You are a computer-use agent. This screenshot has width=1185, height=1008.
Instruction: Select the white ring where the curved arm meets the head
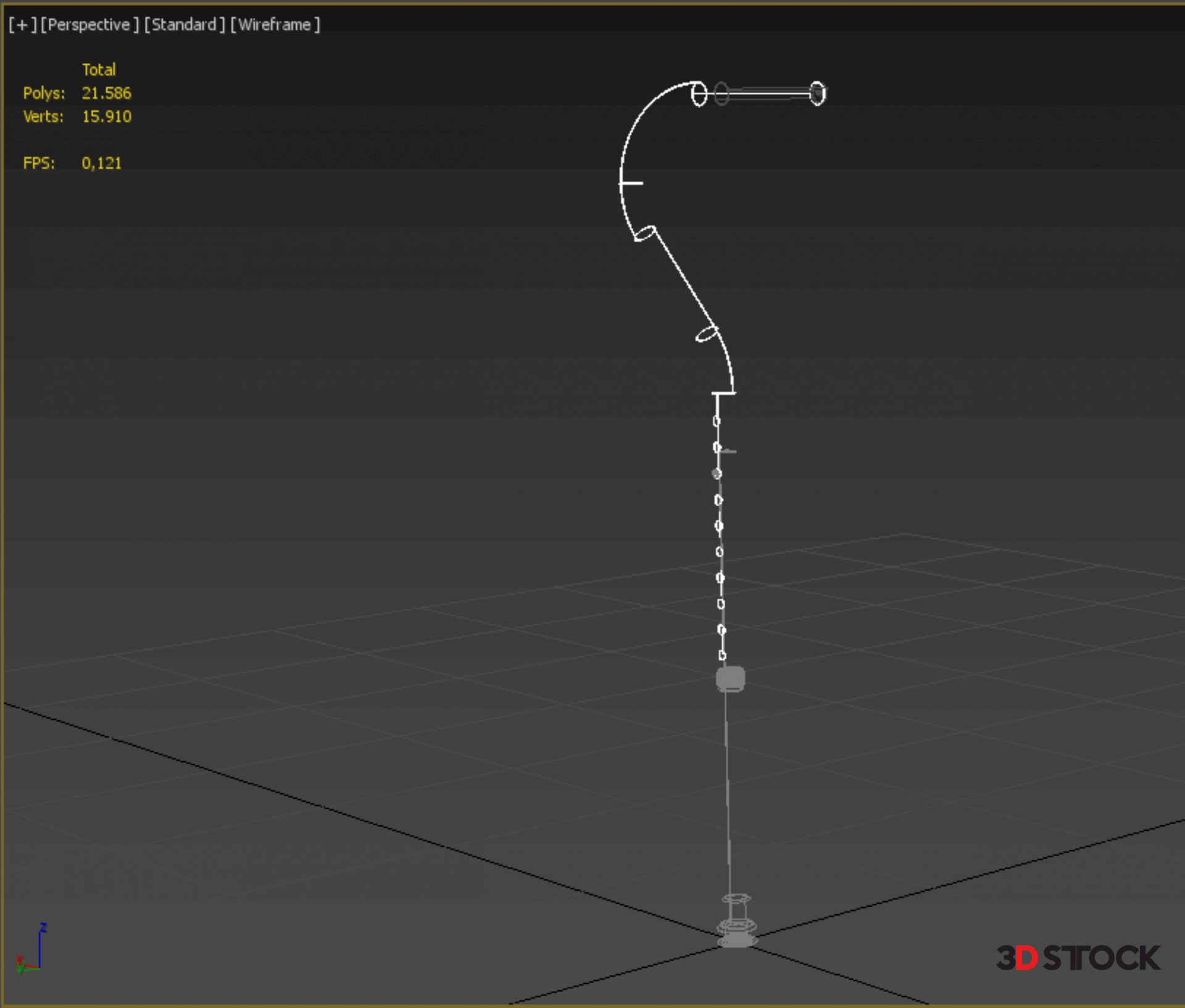point(699,94)
